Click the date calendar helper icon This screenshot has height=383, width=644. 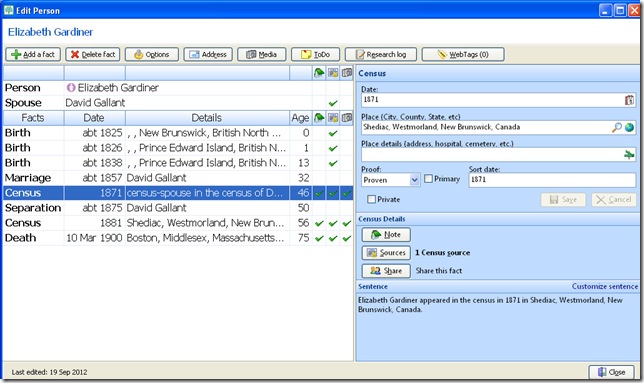pyautogui.click(x=629, y=100)
